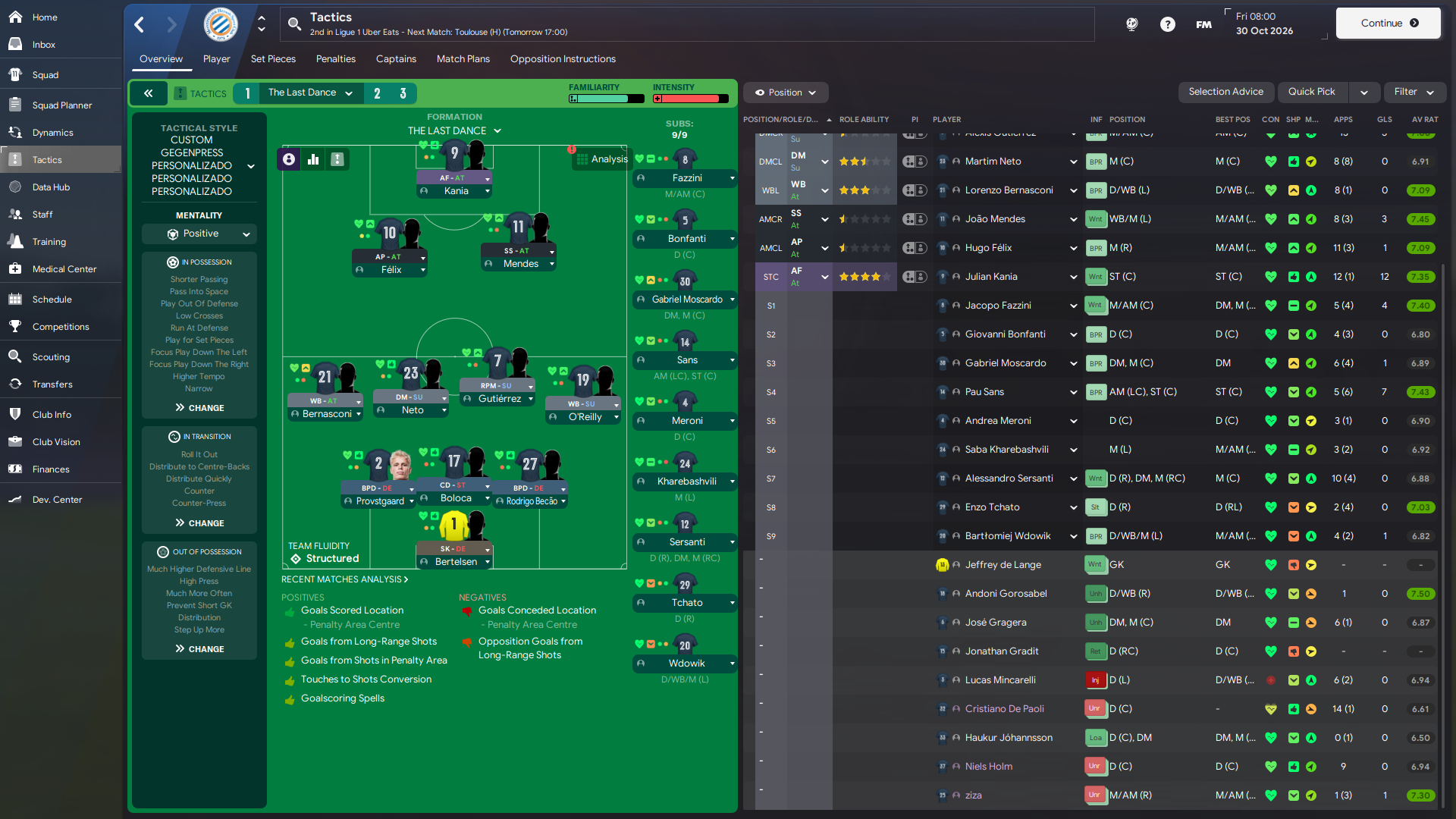Open the Opposition Instructions tab
The image size is (1456, 819).
click(x=563, y=58)
